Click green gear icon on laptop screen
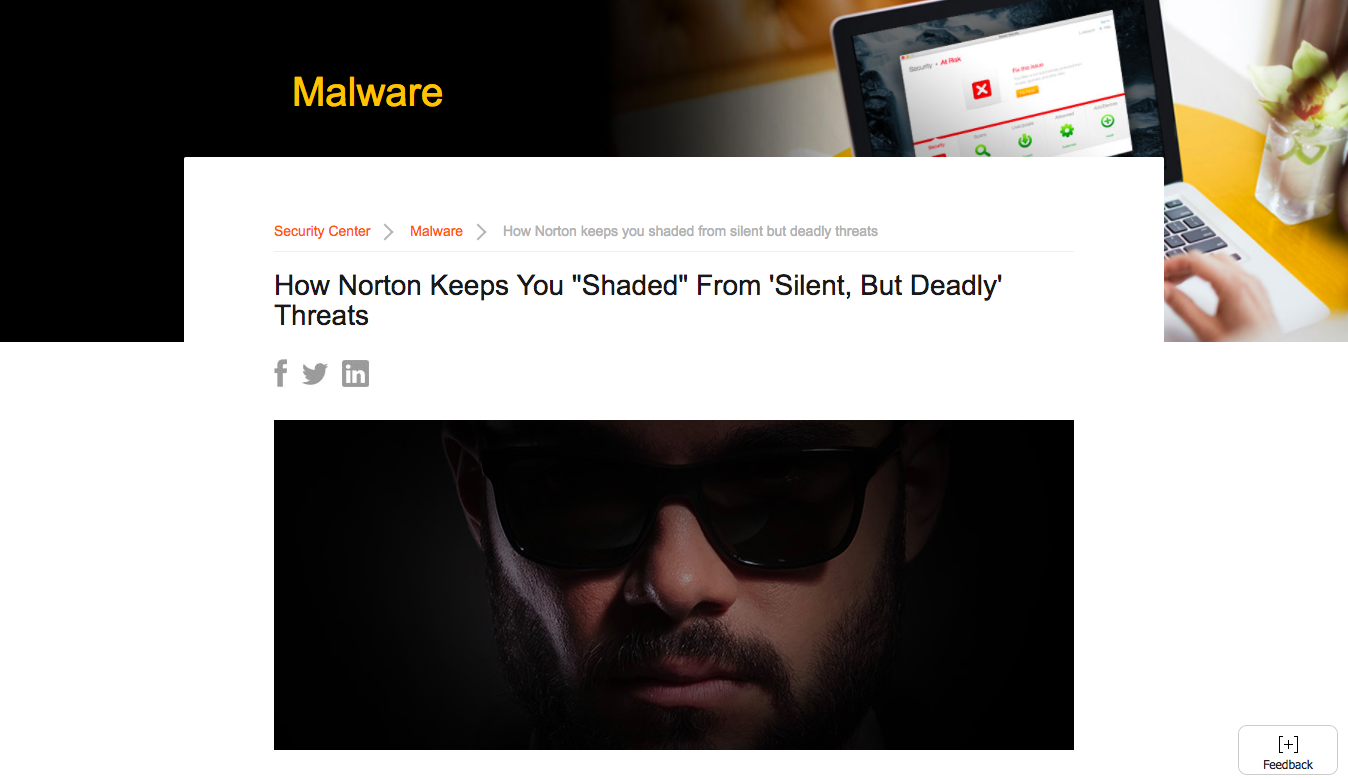1348x780 pixels. [x=1066, y=130]
